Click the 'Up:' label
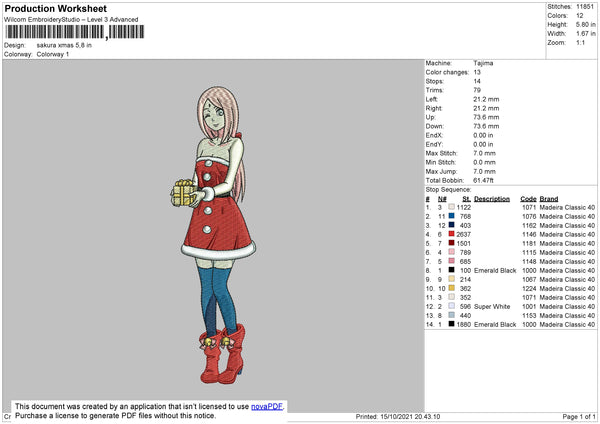This screenshot has width=600, height=424. point(430,117)
